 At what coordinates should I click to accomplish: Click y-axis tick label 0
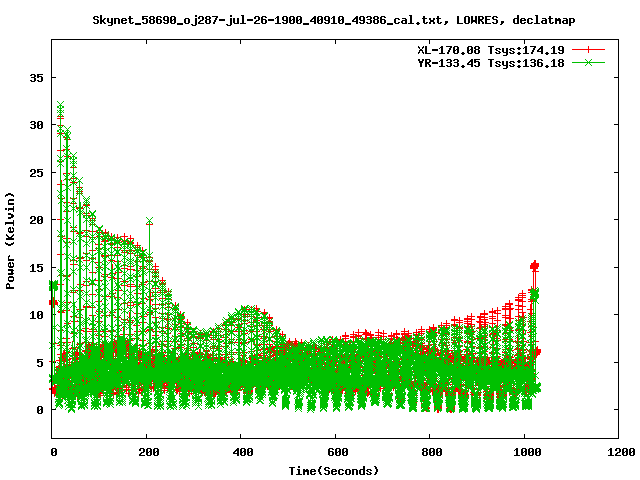tap(40, 410)
